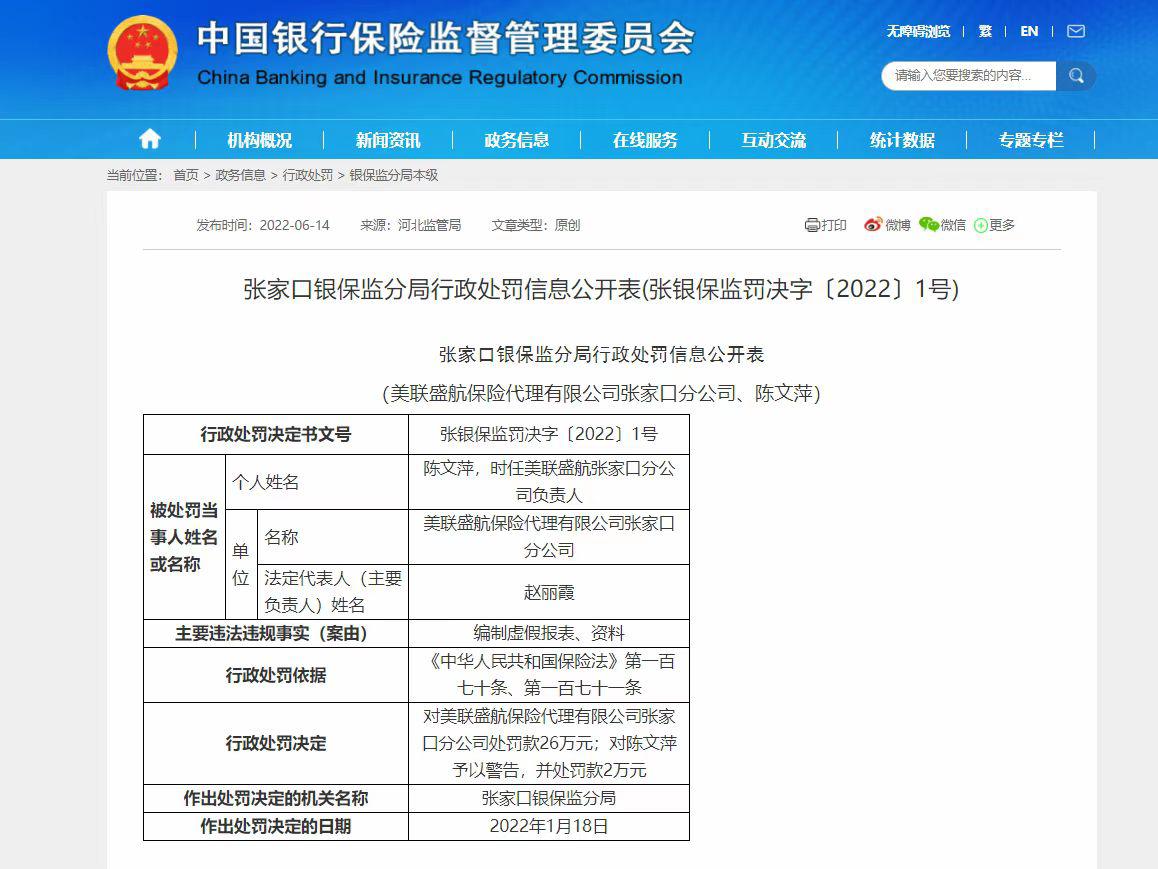Enable 无障碍浏览 accessibility mode
This screenshot has width=1158, height=869.
click(918, 31)
